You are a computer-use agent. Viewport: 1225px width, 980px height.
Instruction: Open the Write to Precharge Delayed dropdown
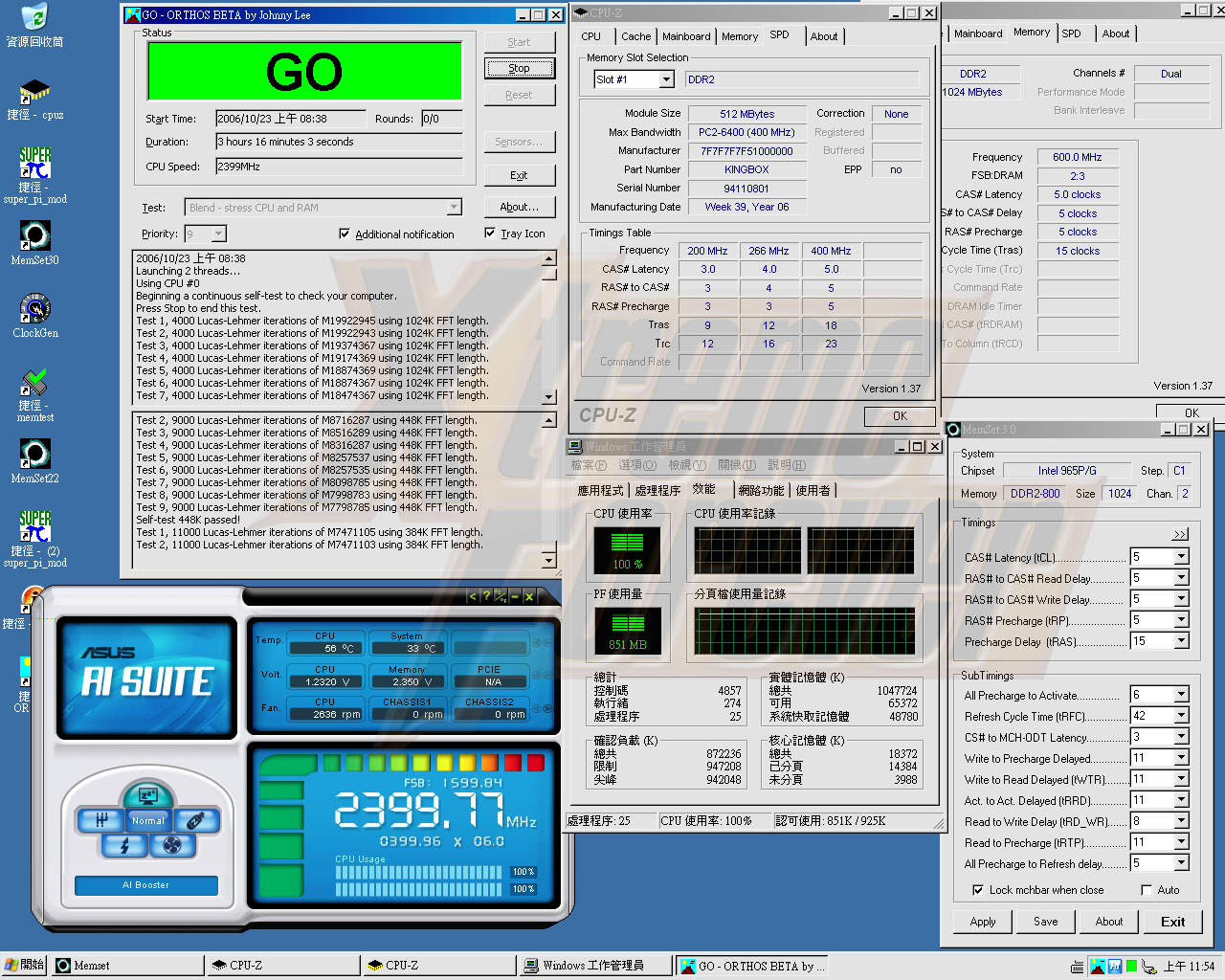[1181, 758]
